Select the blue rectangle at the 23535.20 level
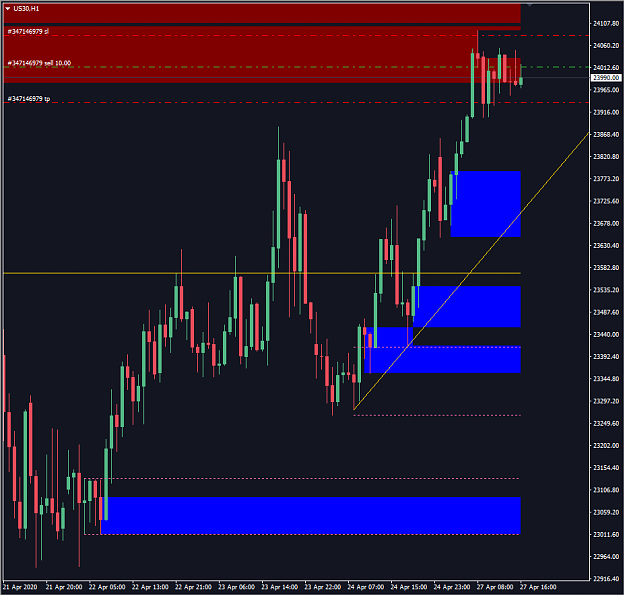Screen dimensions: 625x596 click(466, 307)
